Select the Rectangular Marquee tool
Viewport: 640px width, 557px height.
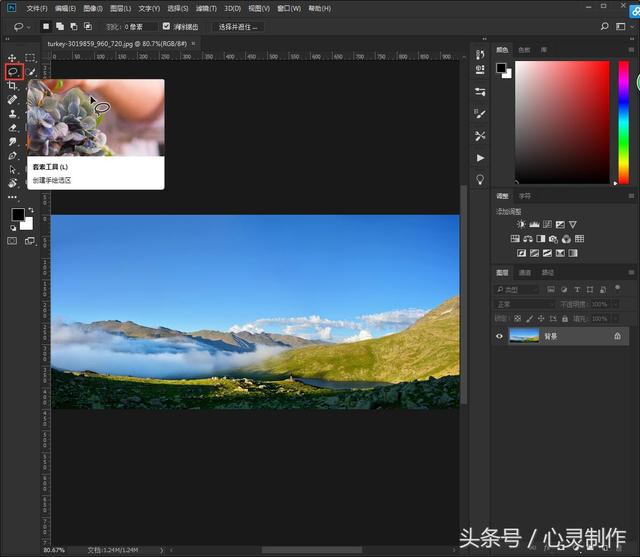30,58
